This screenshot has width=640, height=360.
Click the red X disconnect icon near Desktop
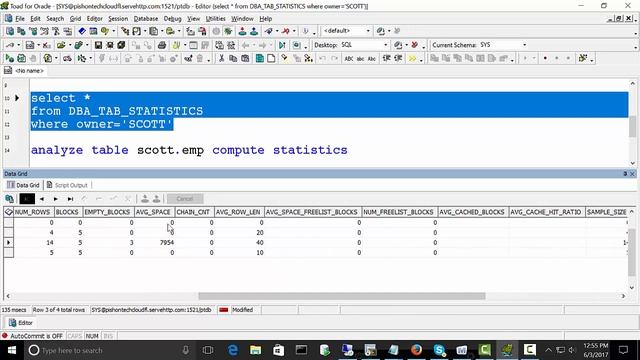pos(414,45)
